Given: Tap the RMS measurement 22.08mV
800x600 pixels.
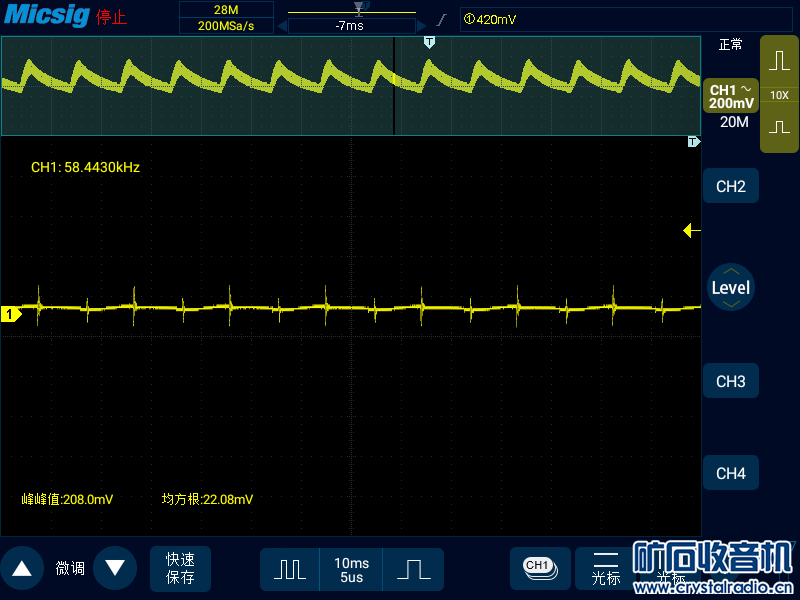Looking at the screenshot, I should tap(207, 499).
